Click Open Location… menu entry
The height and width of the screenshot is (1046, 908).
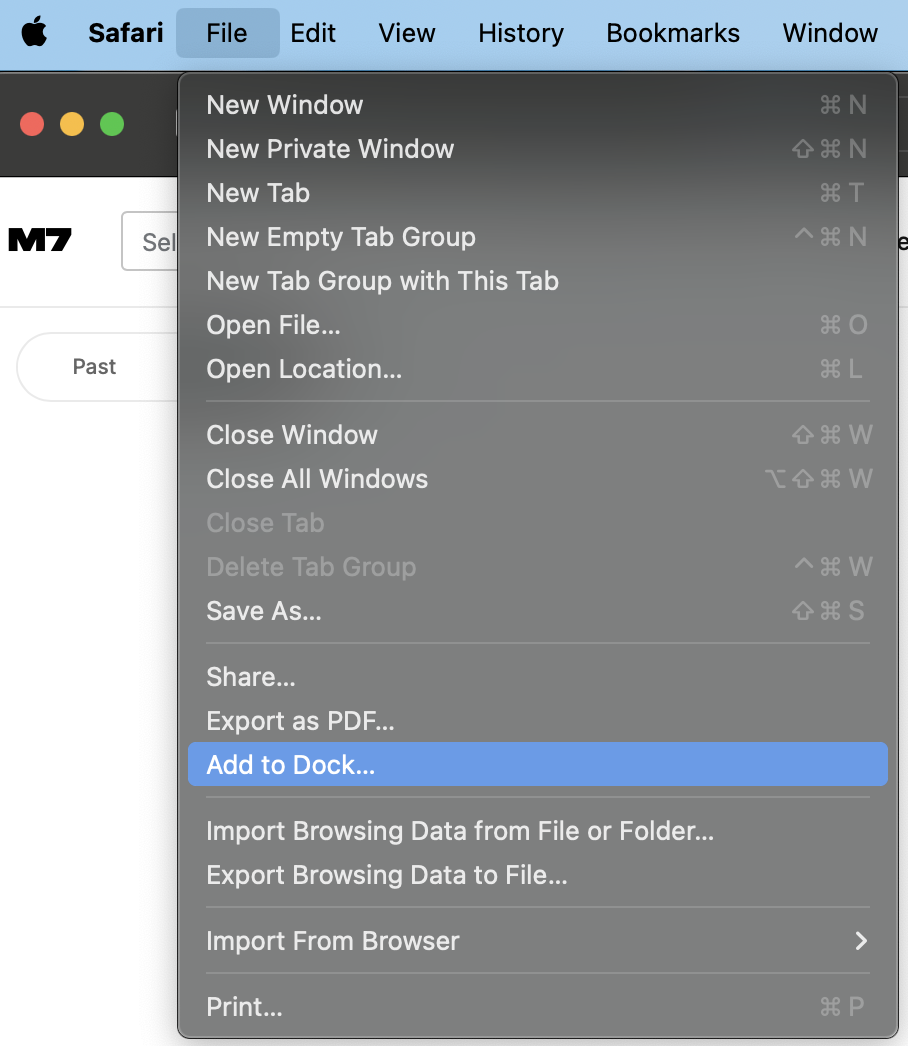[304, 369]
